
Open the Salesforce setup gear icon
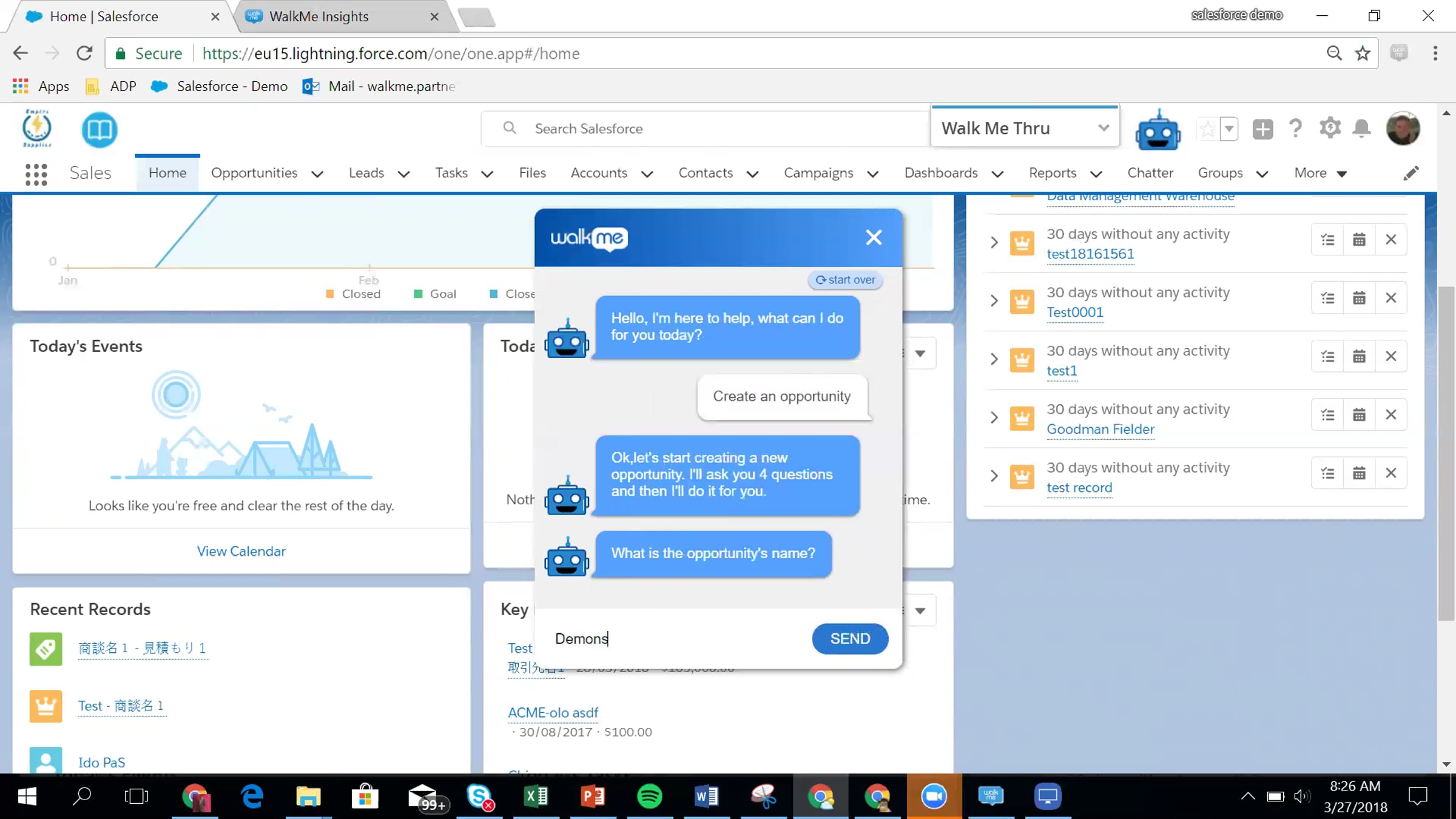[1330, 129]
